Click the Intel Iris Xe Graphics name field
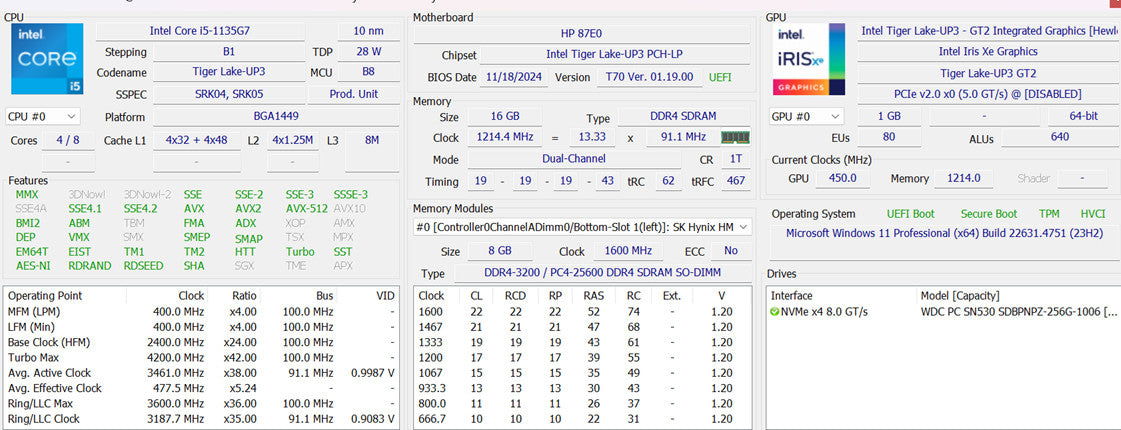The height and width of the screenshot is (430, 1121). (x=988, y=52)
